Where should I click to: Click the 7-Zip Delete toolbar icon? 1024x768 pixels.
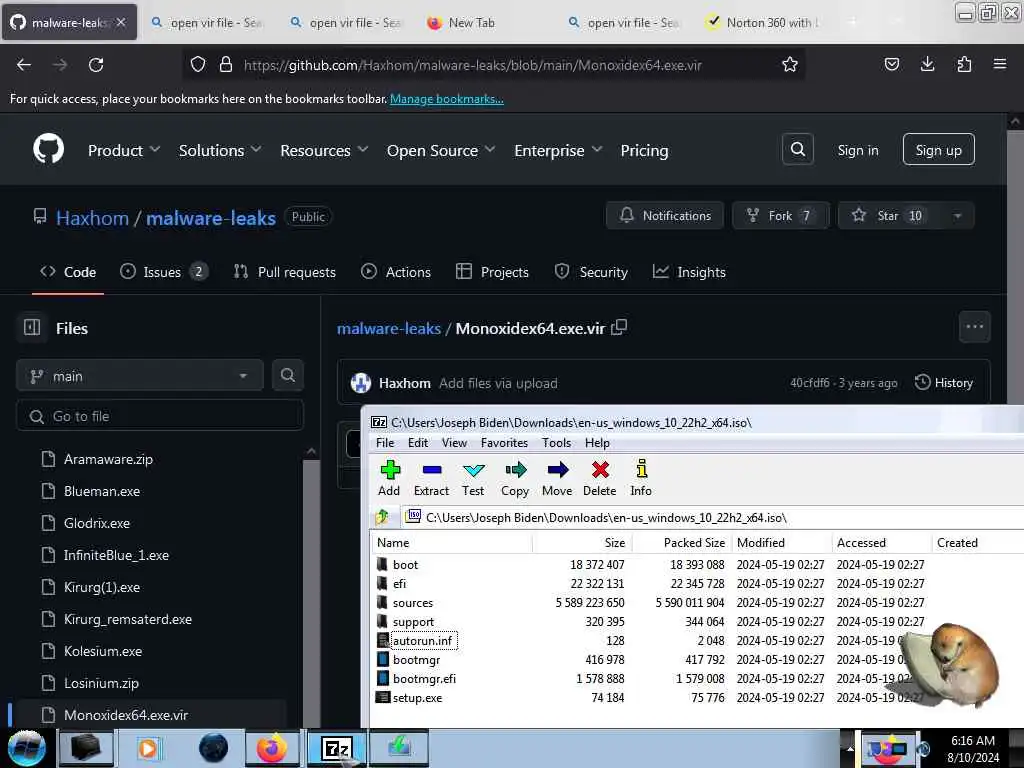(x=600, y=470)
